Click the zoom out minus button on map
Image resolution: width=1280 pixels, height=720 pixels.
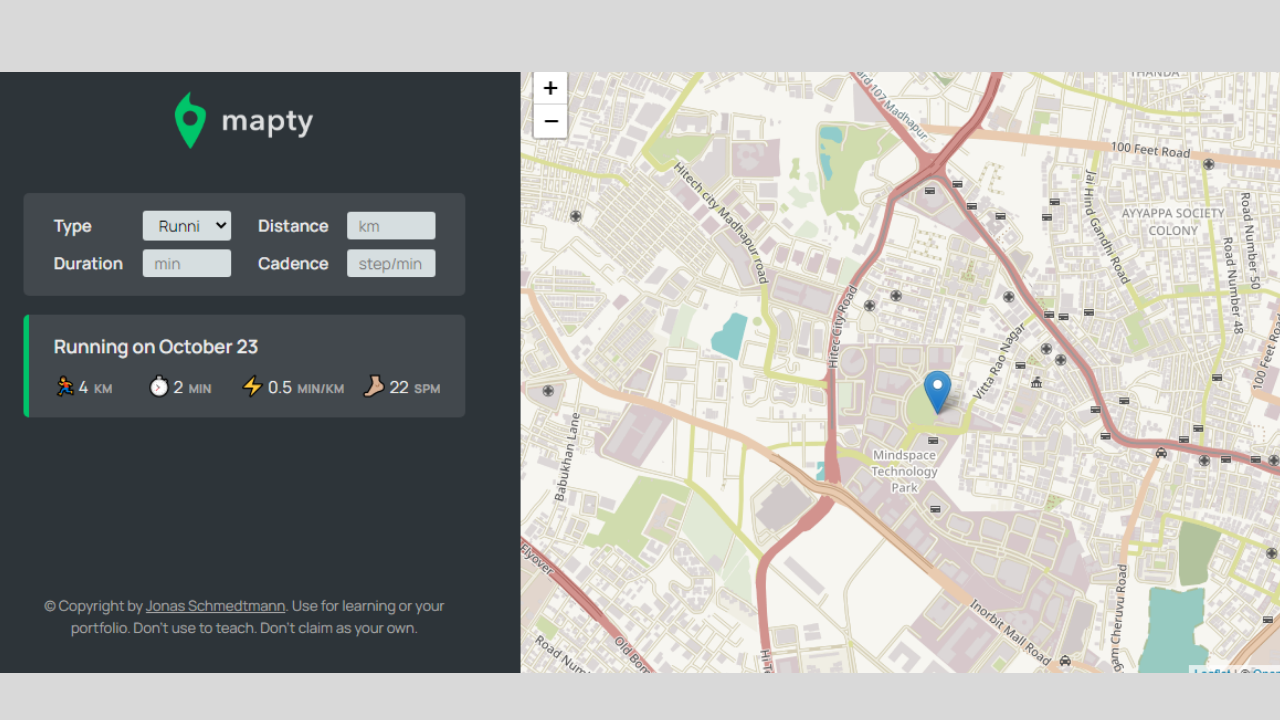550,121
